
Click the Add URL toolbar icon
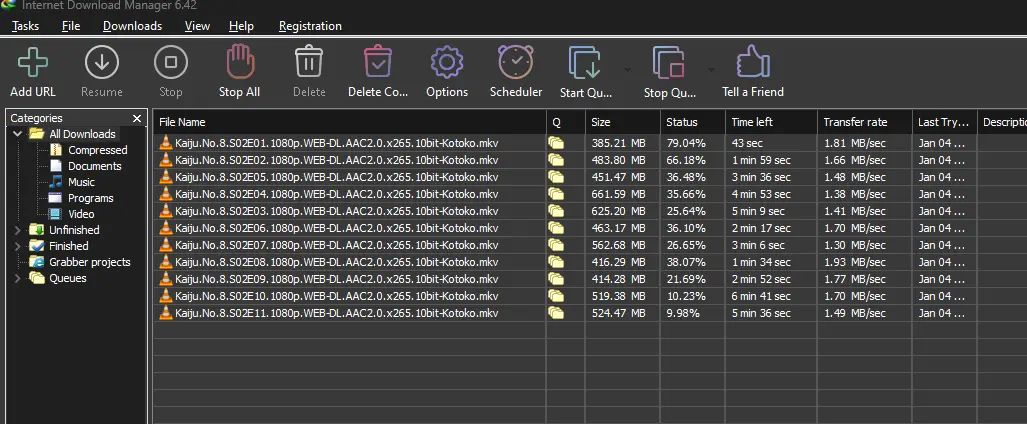pyautogui.click(x=33, y=63)
